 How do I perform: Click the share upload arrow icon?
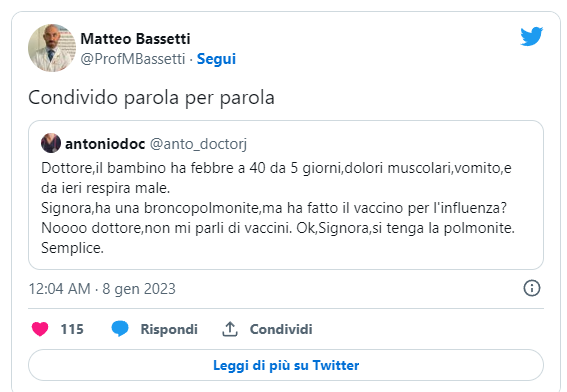(230, 329)
